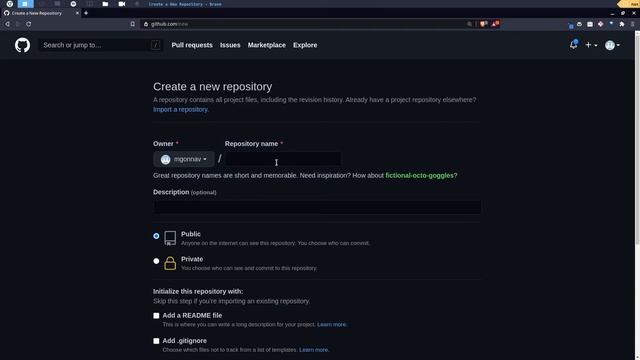
Task: Open the Marketplace page
Action: [x=267, y=45]
